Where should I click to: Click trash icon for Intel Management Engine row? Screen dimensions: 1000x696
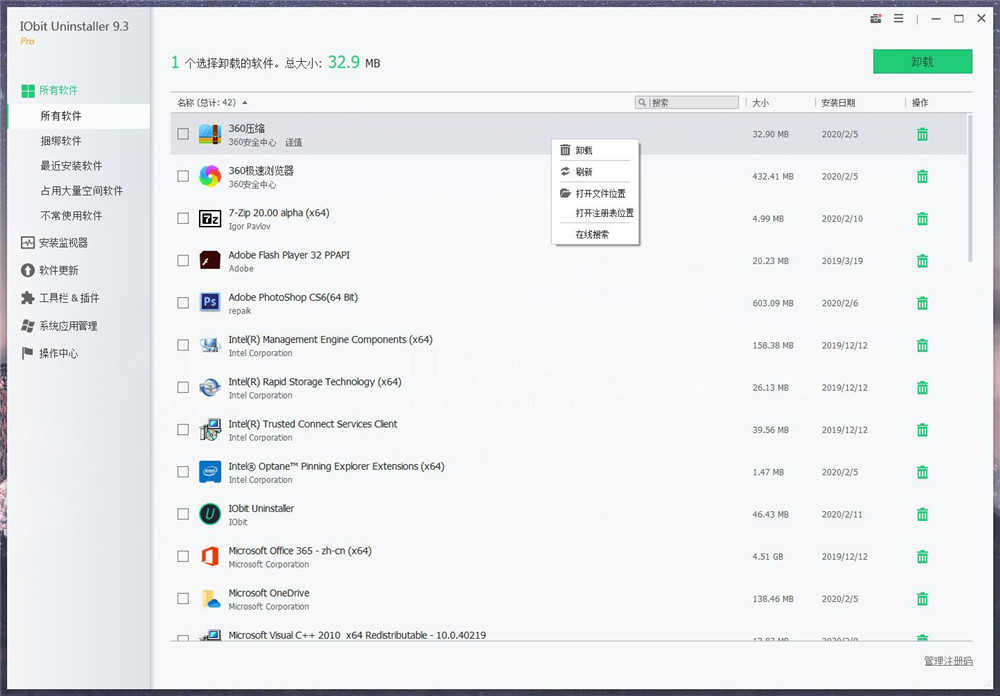pyautogui.click(x=922, y=345)
